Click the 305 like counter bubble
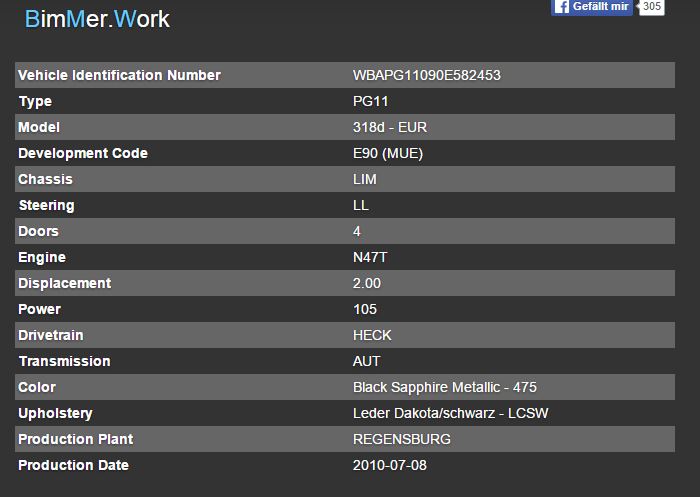This screenshot has height=497, width=700. coord(652,7)
